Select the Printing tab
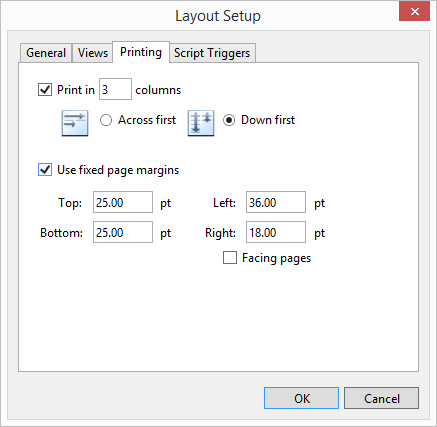This screenshot has height=427, width=437. 141,52
